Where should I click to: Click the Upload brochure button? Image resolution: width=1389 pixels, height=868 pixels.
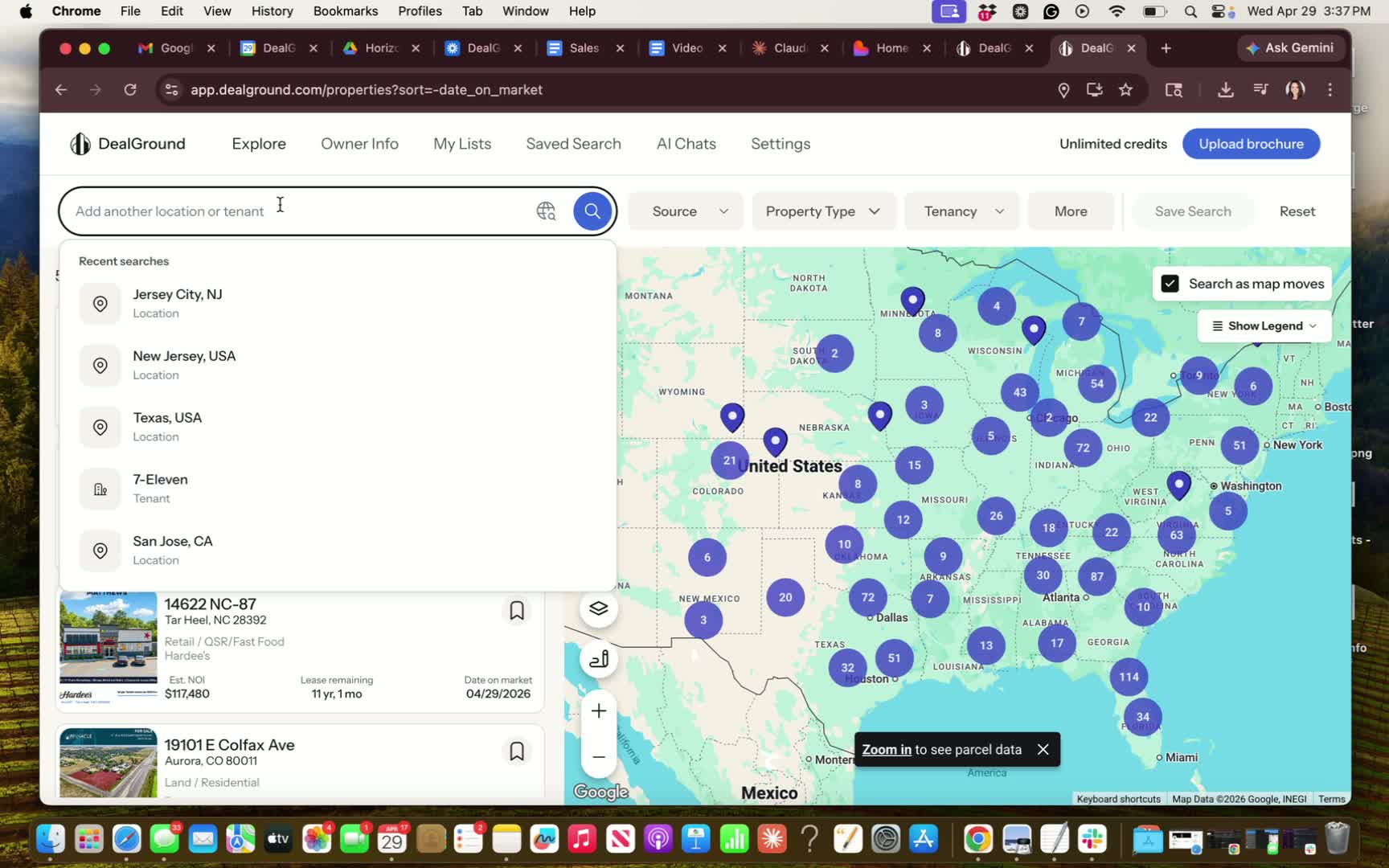click(1251, 144)
